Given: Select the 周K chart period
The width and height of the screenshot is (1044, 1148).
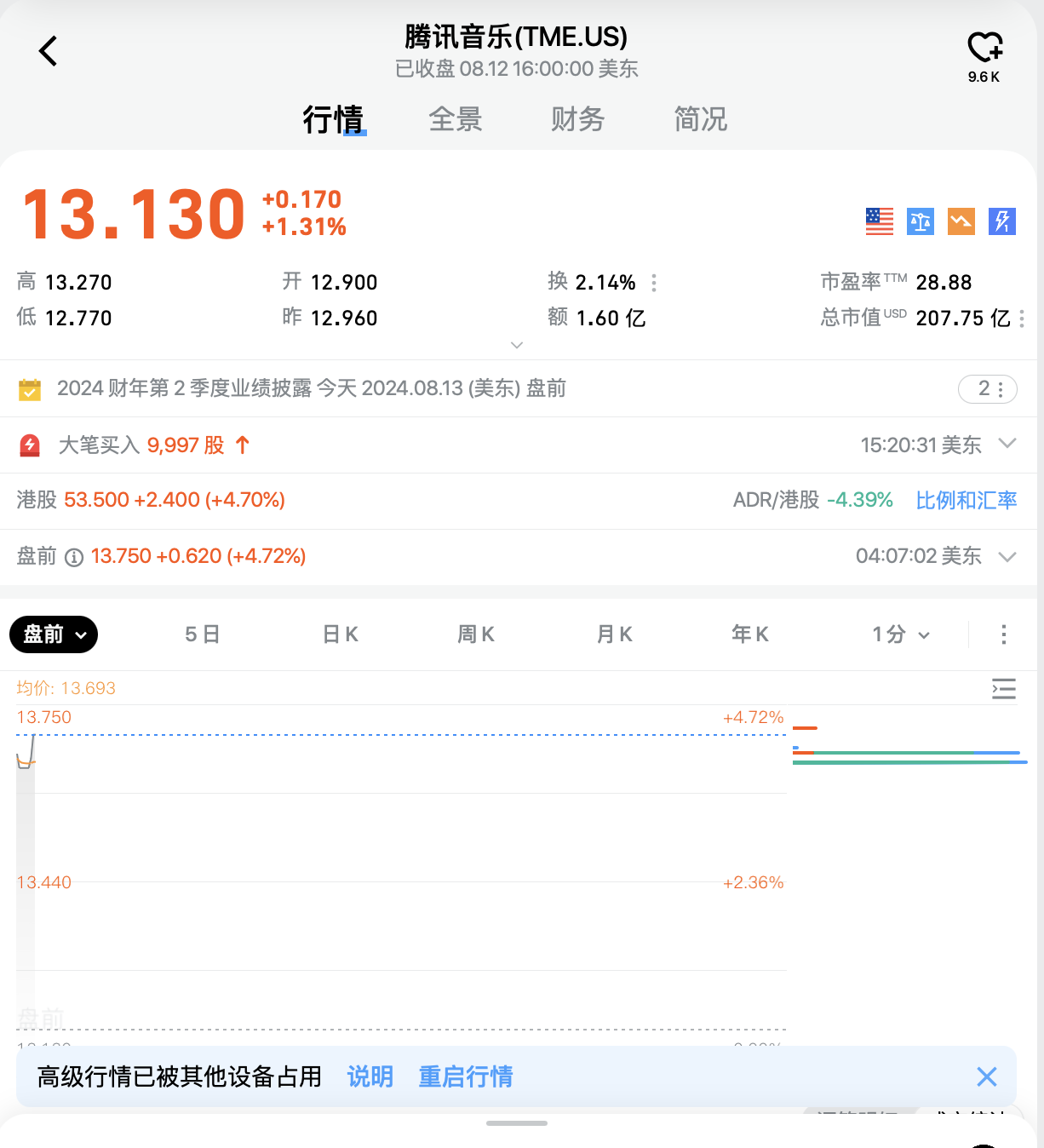Looking at the screenshot, I should pos(476,634).
